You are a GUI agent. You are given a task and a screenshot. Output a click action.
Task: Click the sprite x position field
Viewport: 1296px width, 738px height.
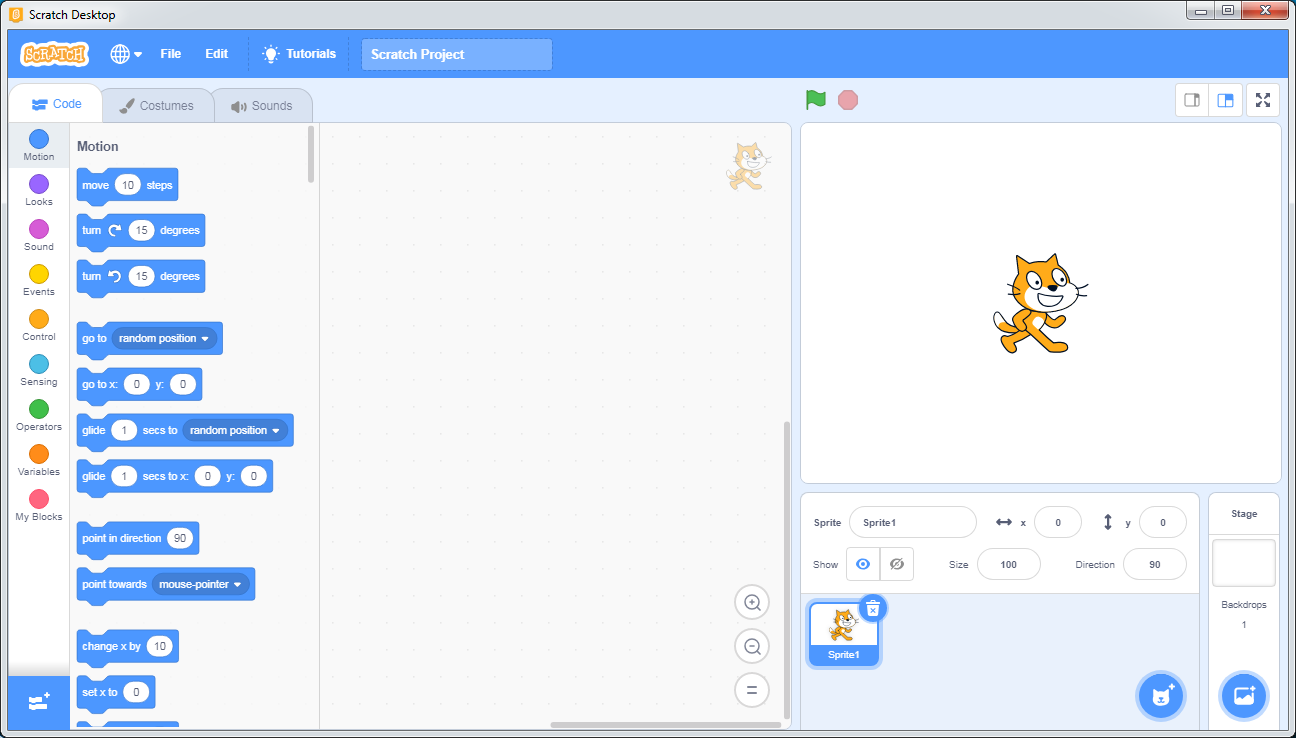[x=1058, y=522]
